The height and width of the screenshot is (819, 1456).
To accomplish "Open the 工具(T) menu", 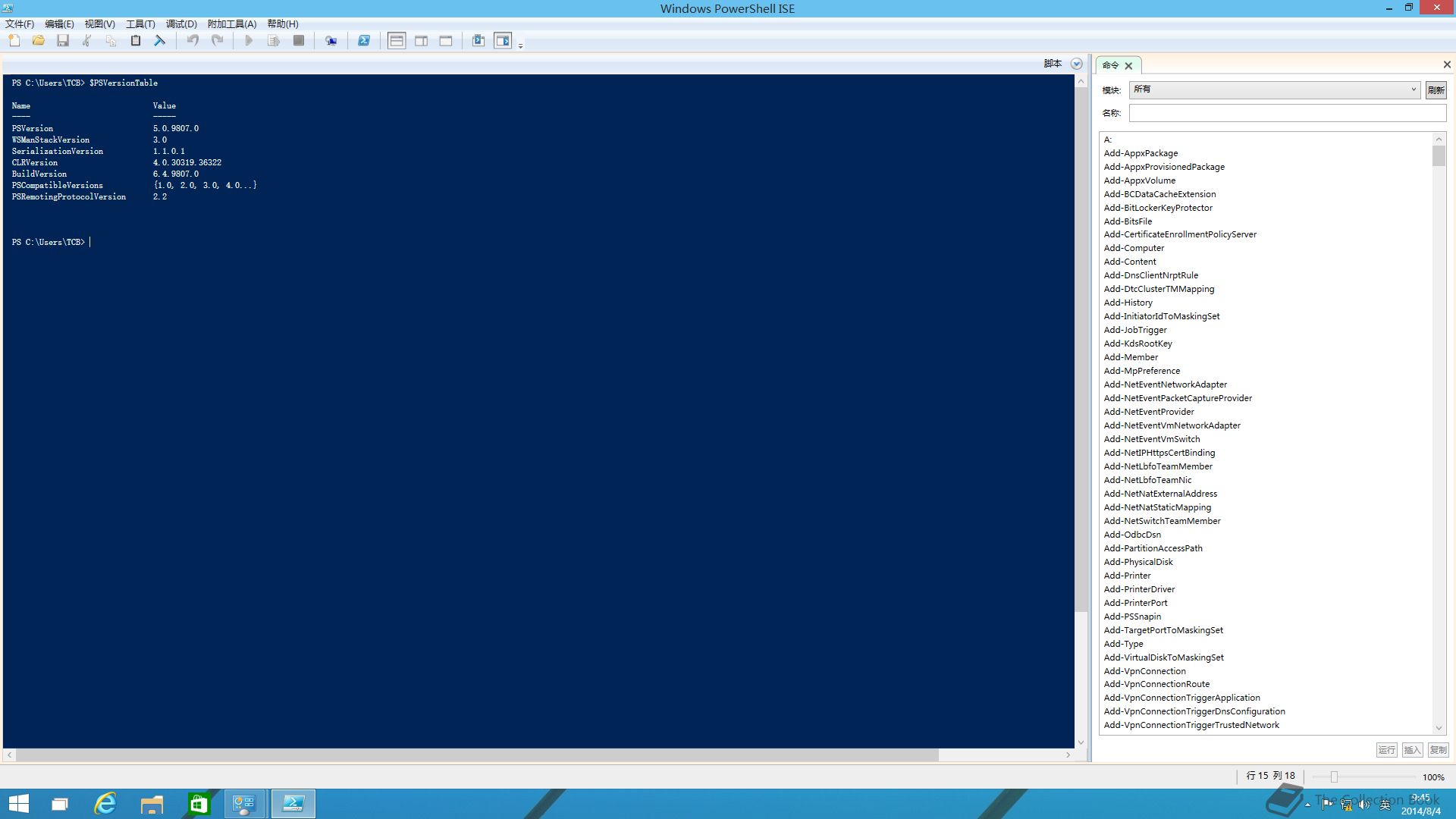I will (x=140, y=24).
